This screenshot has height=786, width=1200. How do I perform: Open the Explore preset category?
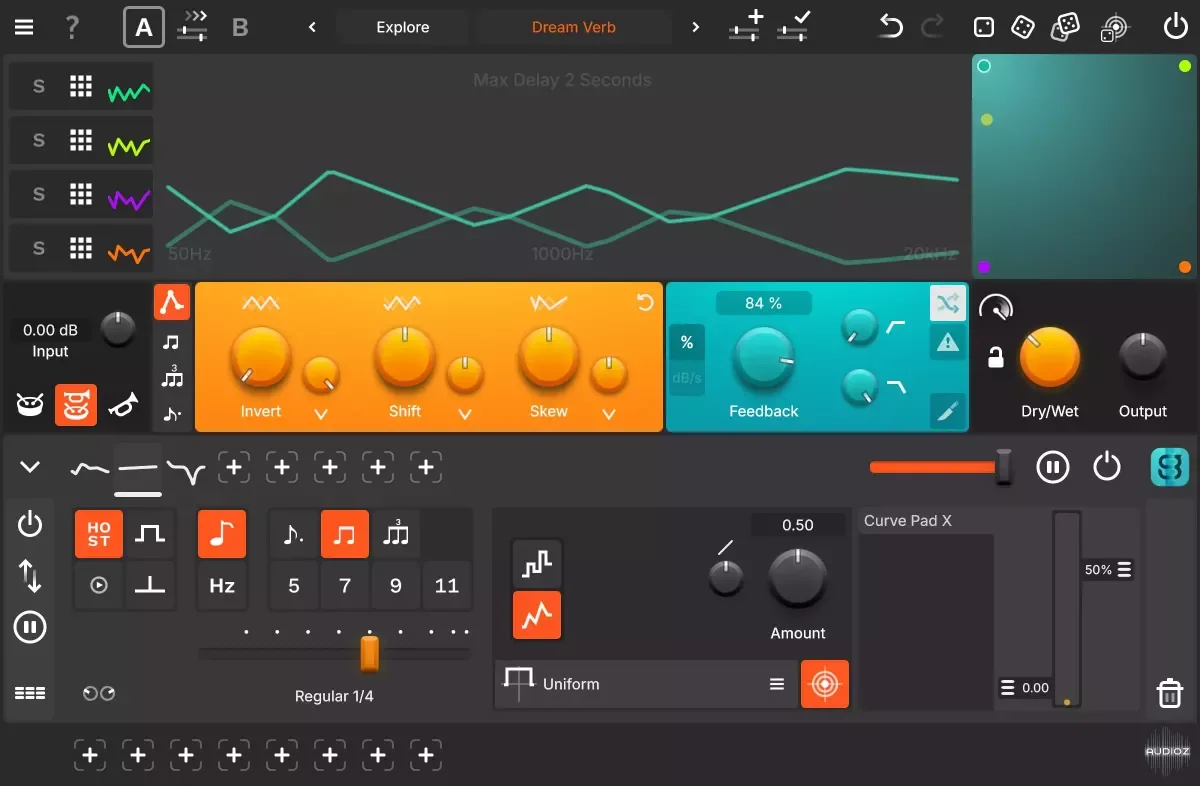403,27
